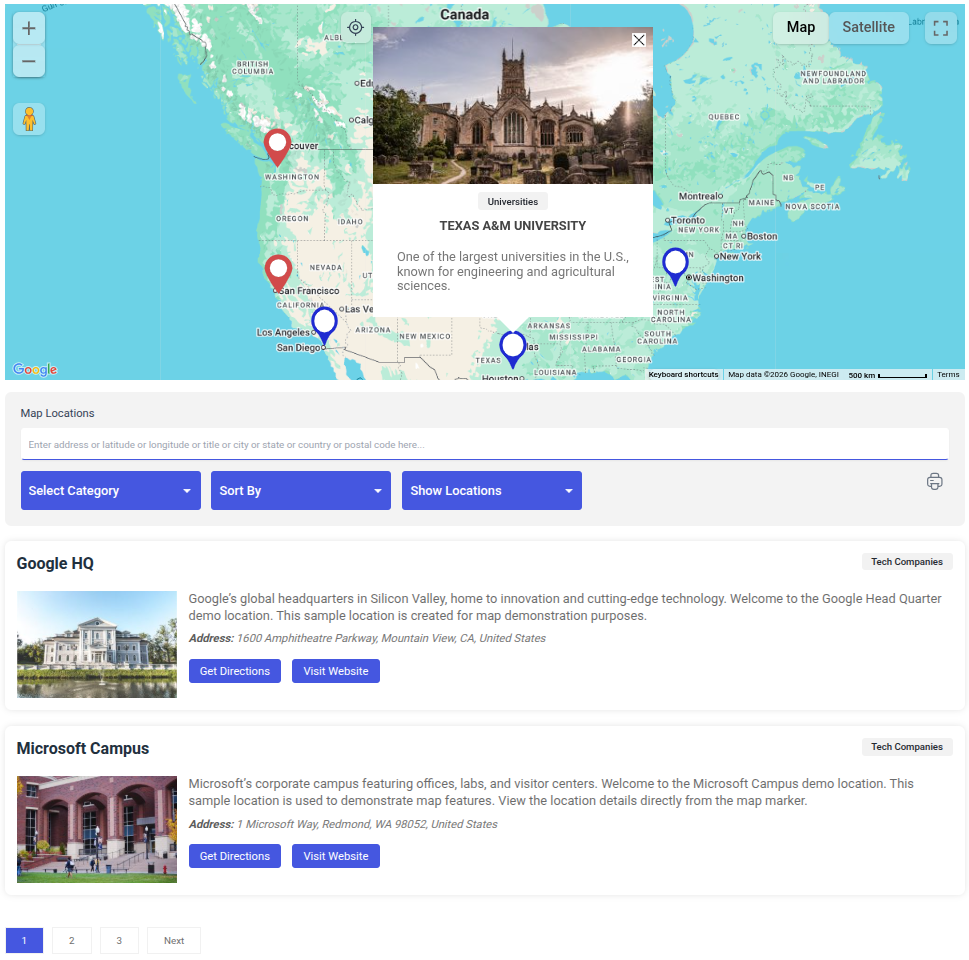This screenshot has width=969, height=960.
Task: Open map Terms link
Action: (948, 375)
